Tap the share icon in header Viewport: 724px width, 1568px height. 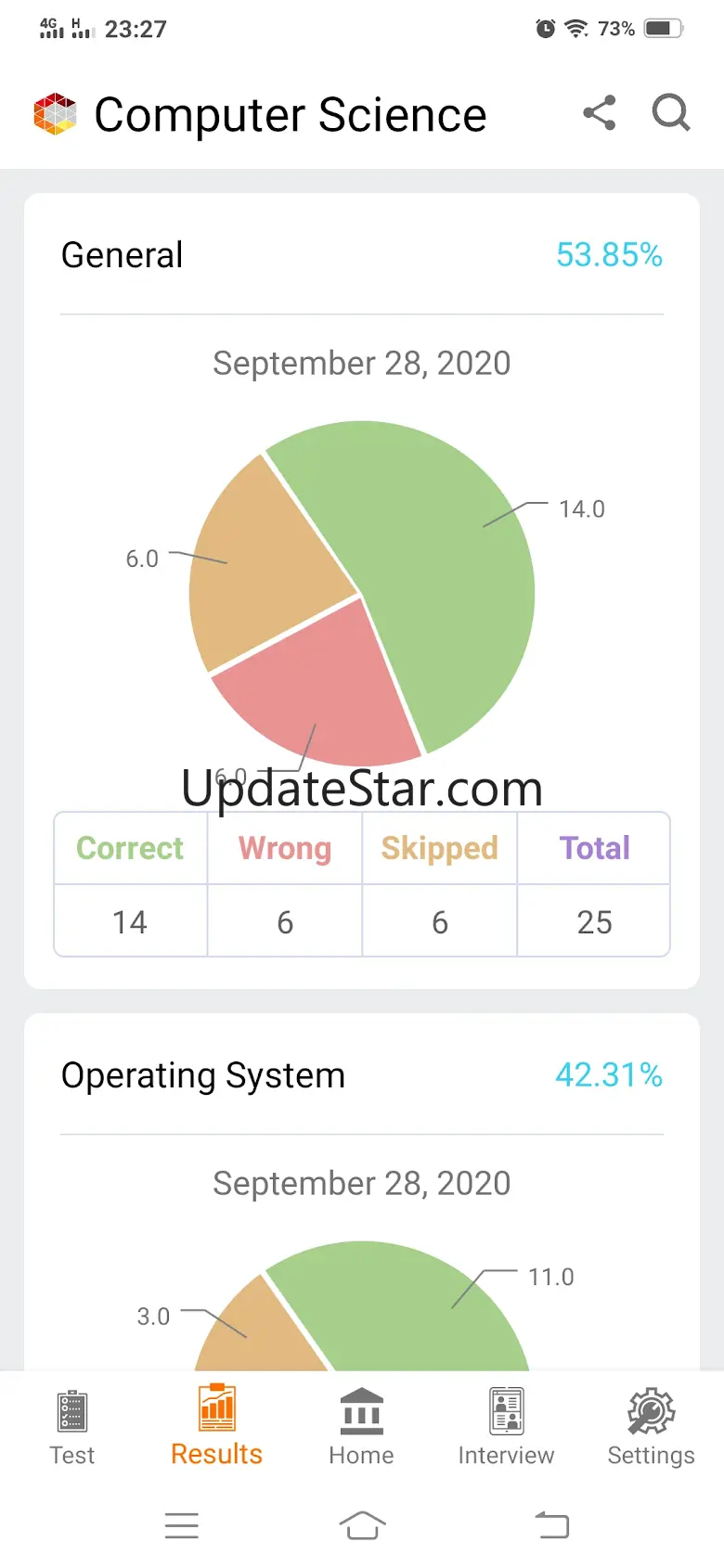pyautogui.click(x=600, y=113)
